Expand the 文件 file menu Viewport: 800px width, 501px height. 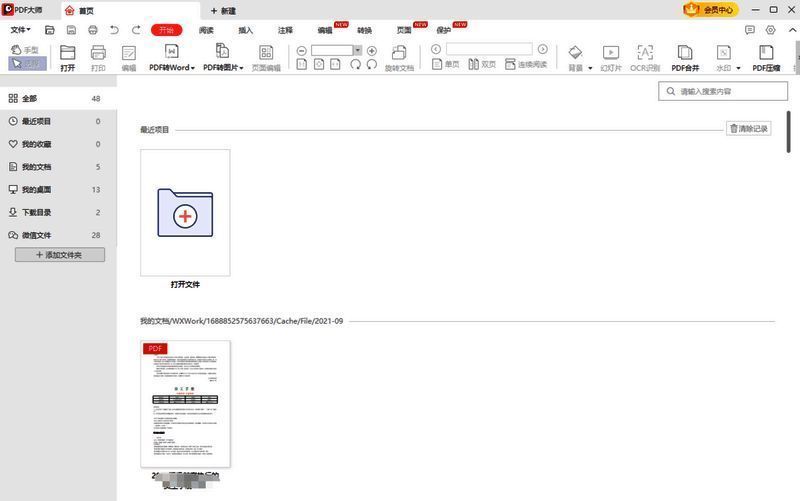tap(20, 30)
